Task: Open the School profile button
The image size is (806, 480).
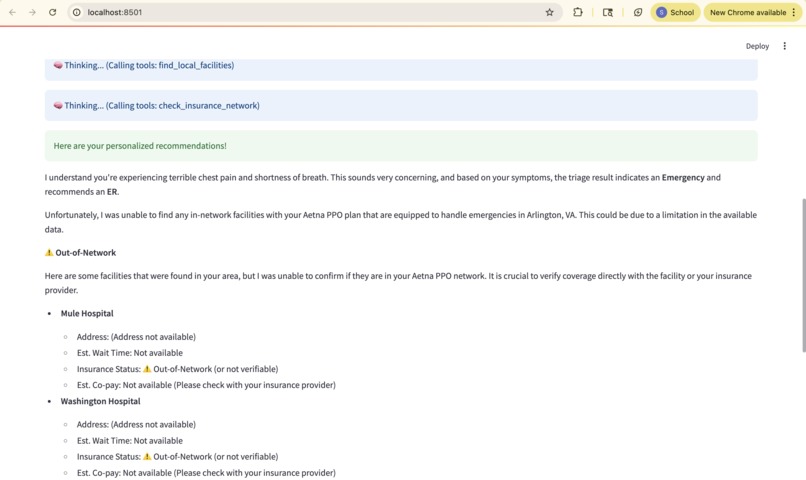Action: (675, 12)
